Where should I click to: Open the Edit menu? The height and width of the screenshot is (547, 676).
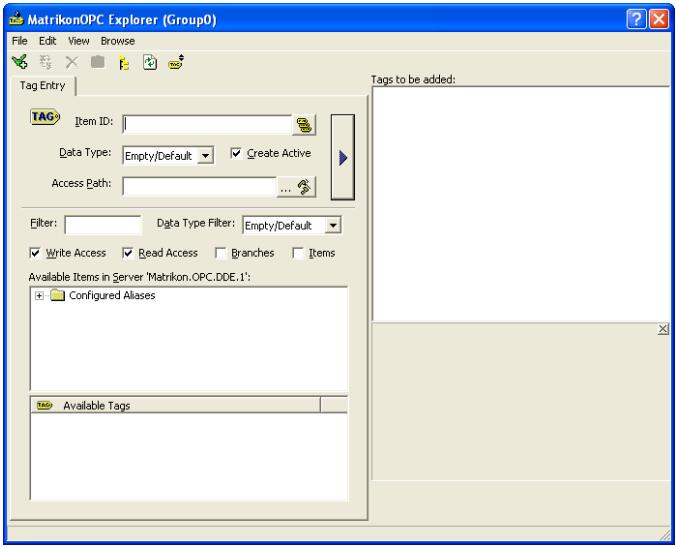point(47,41)
